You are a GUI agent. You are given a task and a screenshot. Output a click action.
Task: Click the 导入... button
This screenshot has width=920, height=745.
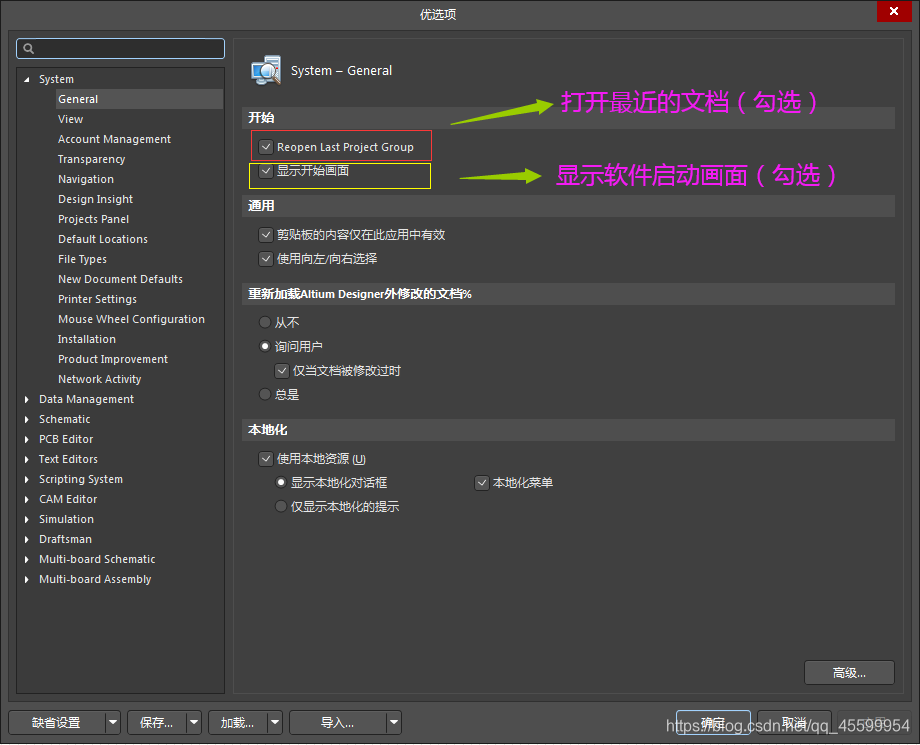tap(338, 723)
